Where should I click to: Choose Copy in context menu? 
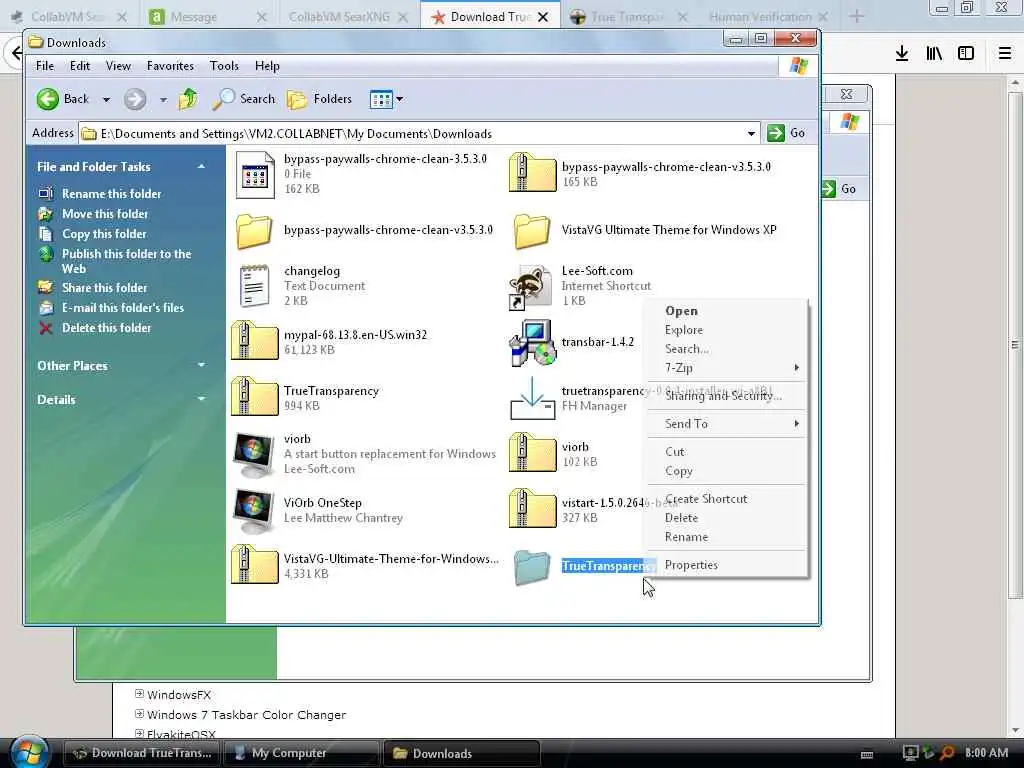pos(726,471)
